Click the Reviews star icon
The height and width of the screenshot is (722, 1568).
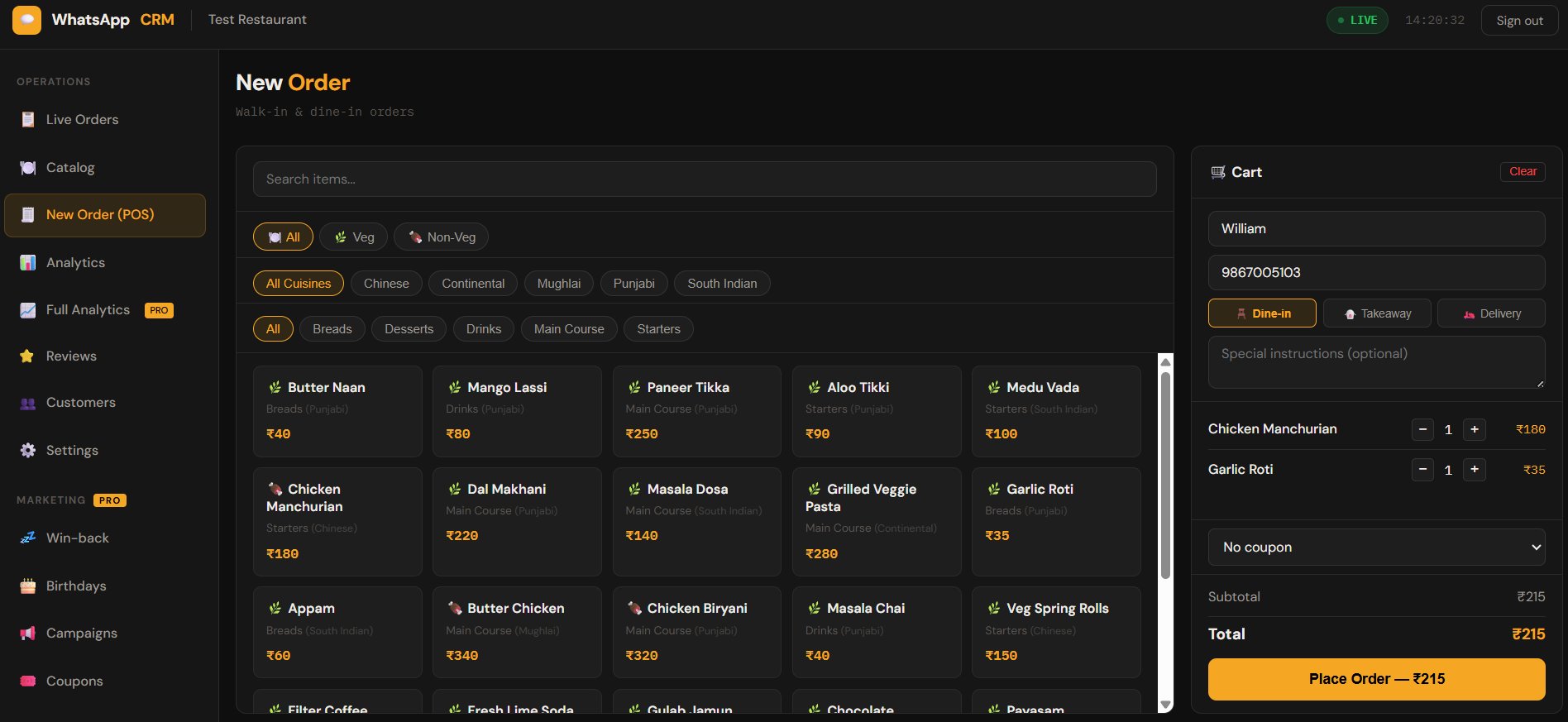(27, 356)
